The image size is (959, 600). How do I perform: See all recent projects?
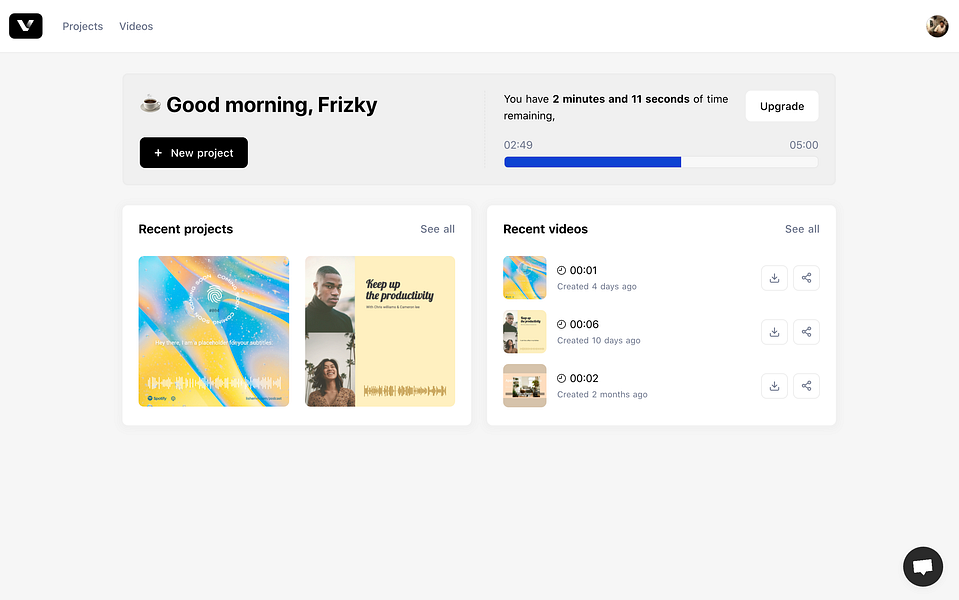(x=437, y=229)
